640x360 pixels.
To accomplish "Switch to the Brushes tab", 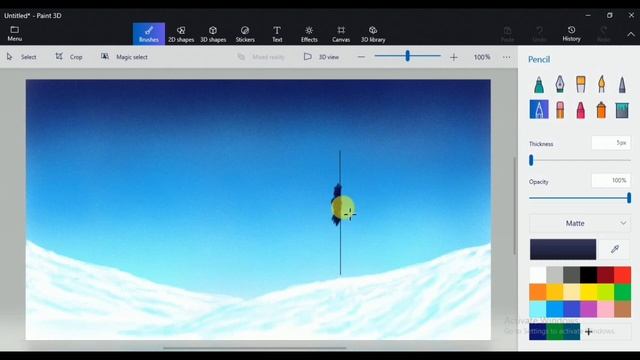I will click(x=149, y=33).
